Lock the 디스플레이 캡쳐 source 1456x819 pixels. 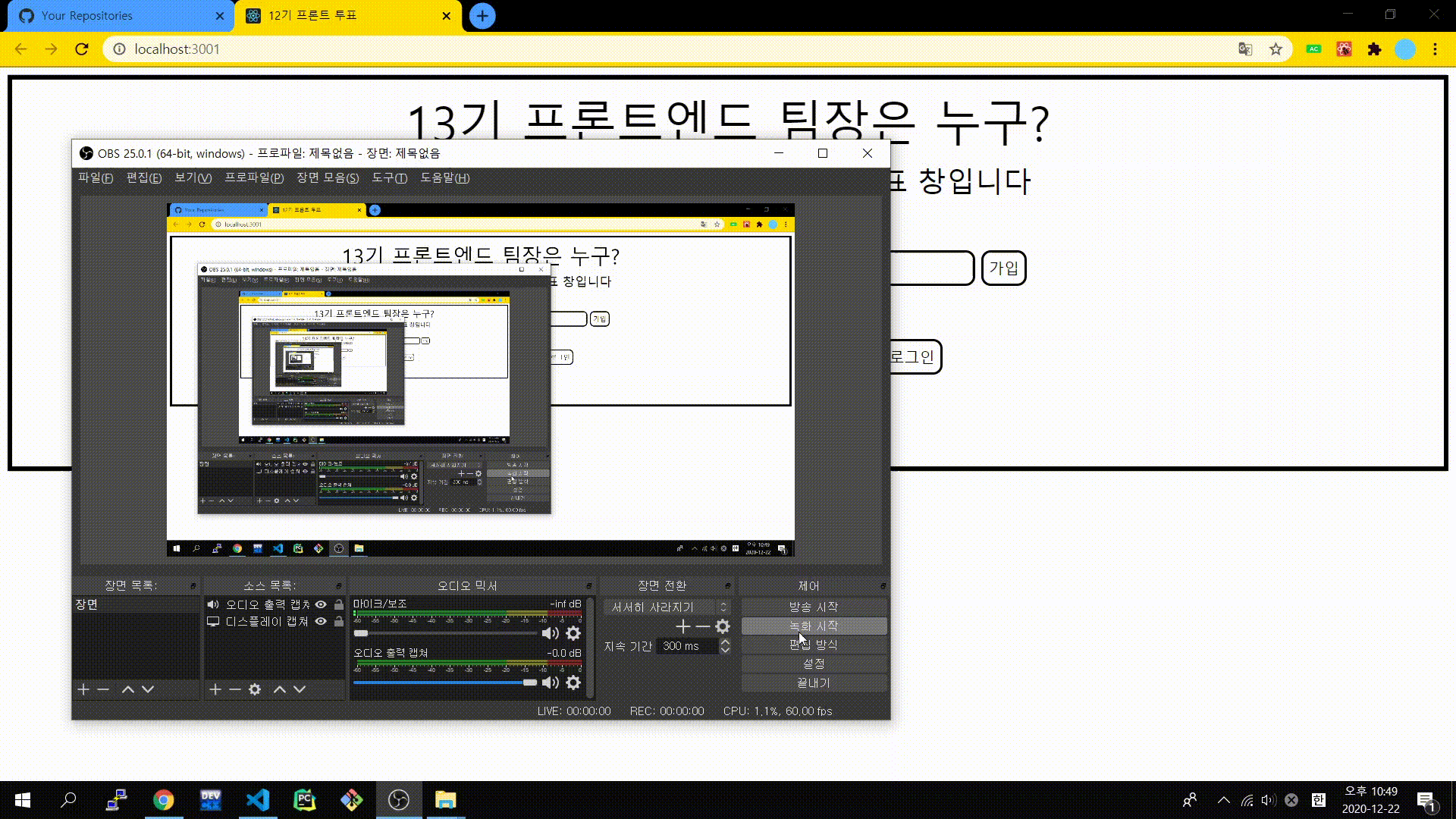pos(339,621)
